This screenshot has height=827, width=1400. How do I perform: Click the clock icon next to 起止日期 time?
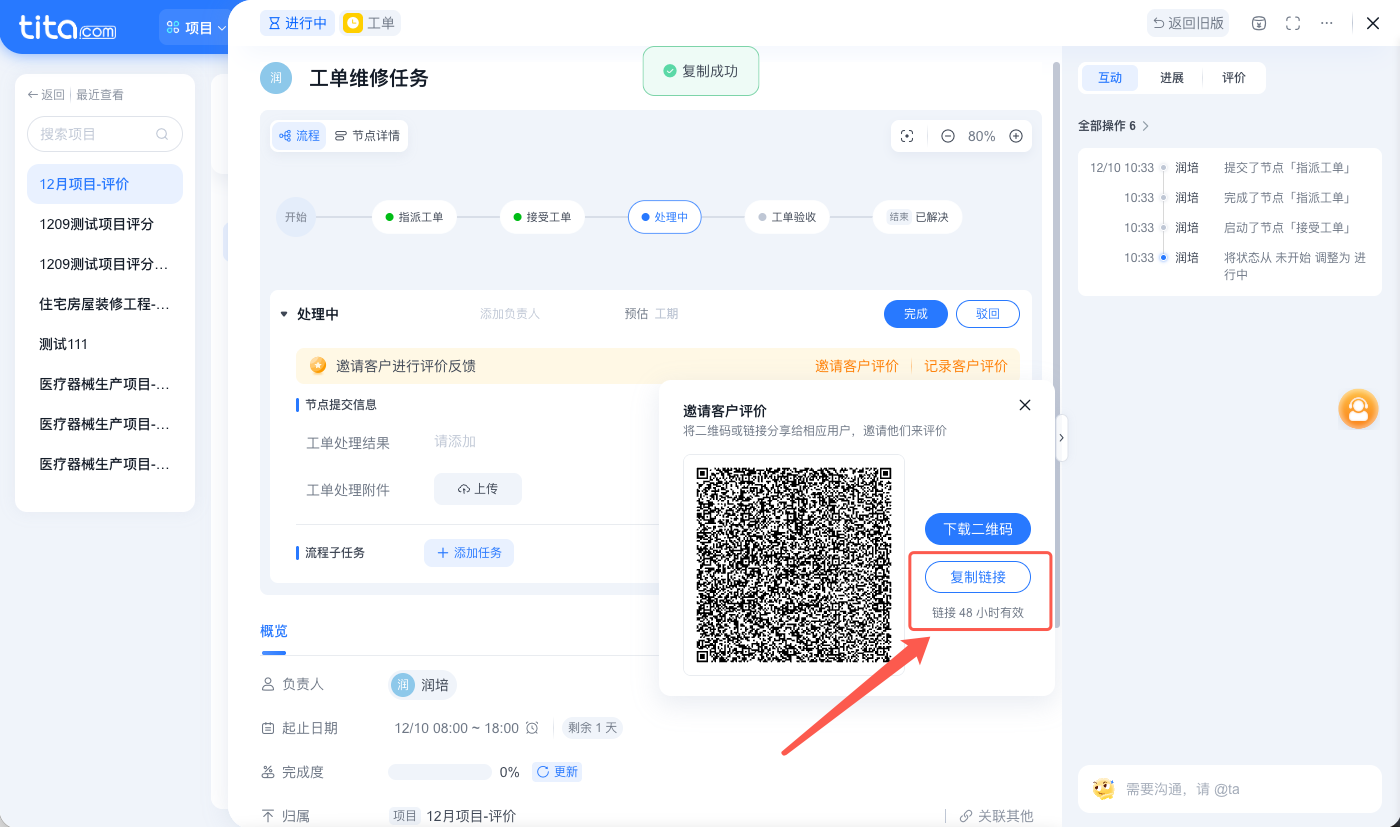click(x=532, y=728)
